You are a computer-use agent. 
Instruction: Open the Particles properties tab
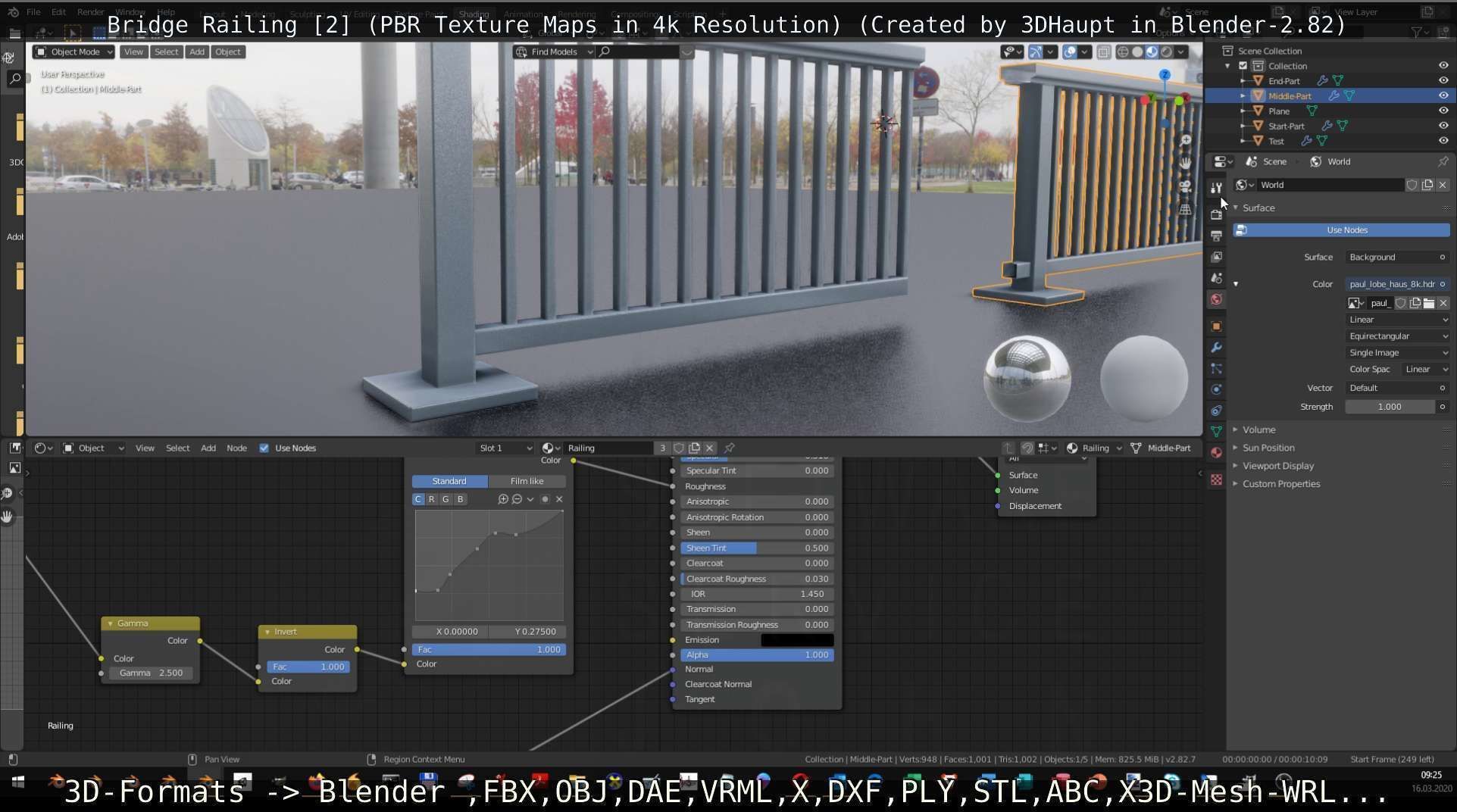tap(1216, 369)
